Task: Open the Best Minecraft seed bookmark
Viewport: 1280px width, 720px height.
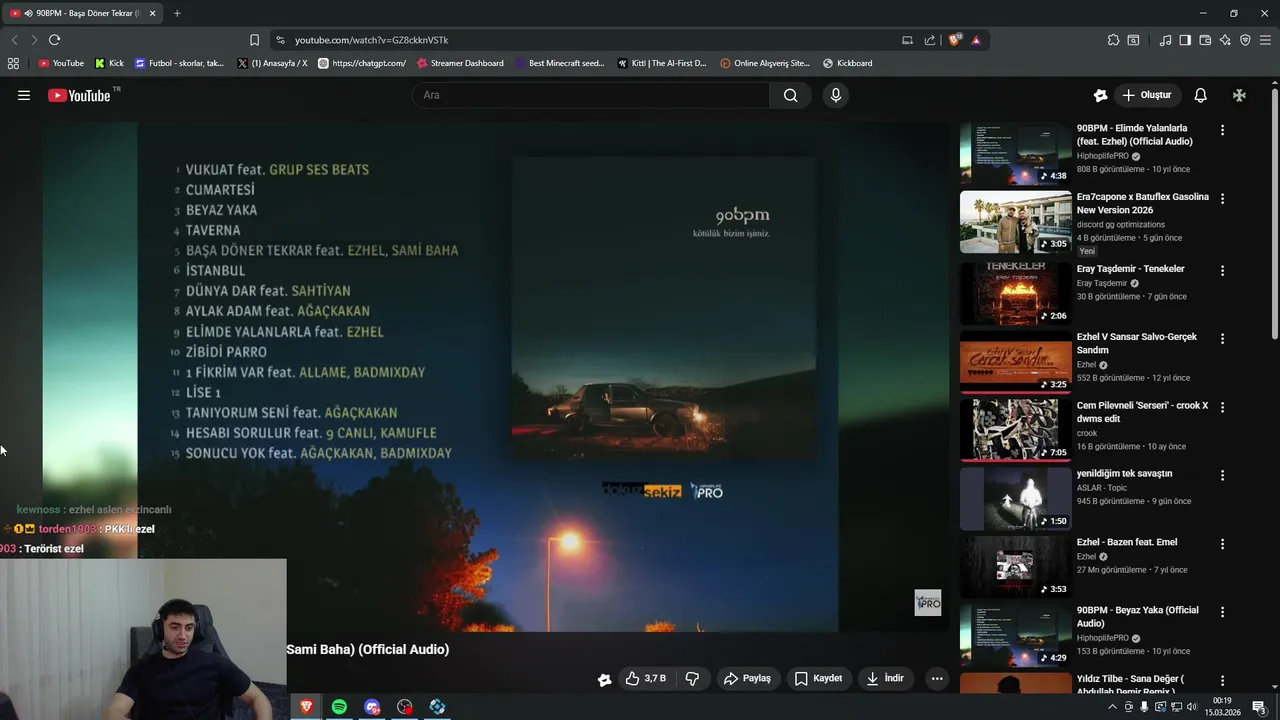Action: pyautogui.click(x=560, y=63)
